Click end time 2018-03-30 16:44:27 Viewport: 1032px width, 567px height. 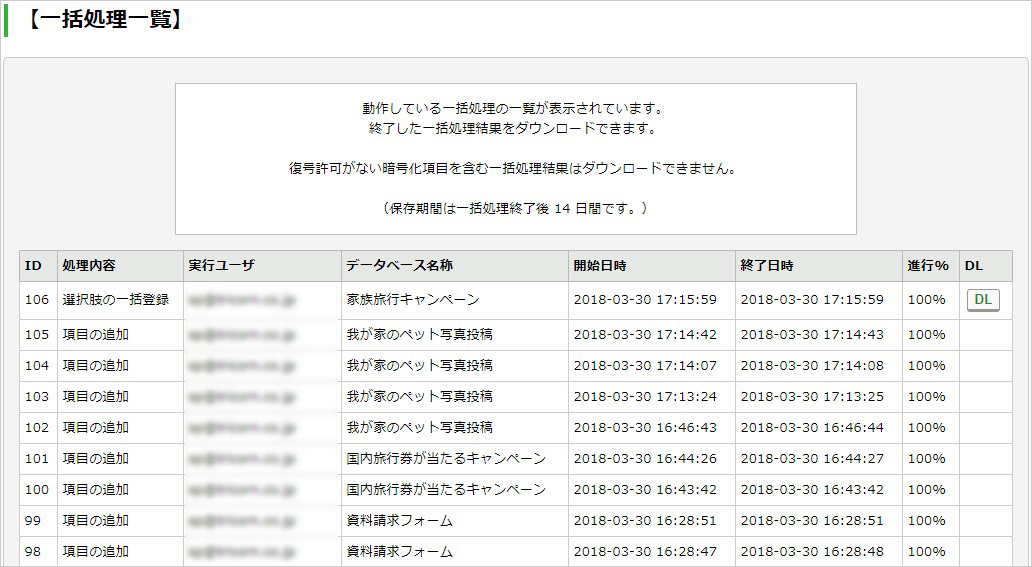click(x=812, y=458)
